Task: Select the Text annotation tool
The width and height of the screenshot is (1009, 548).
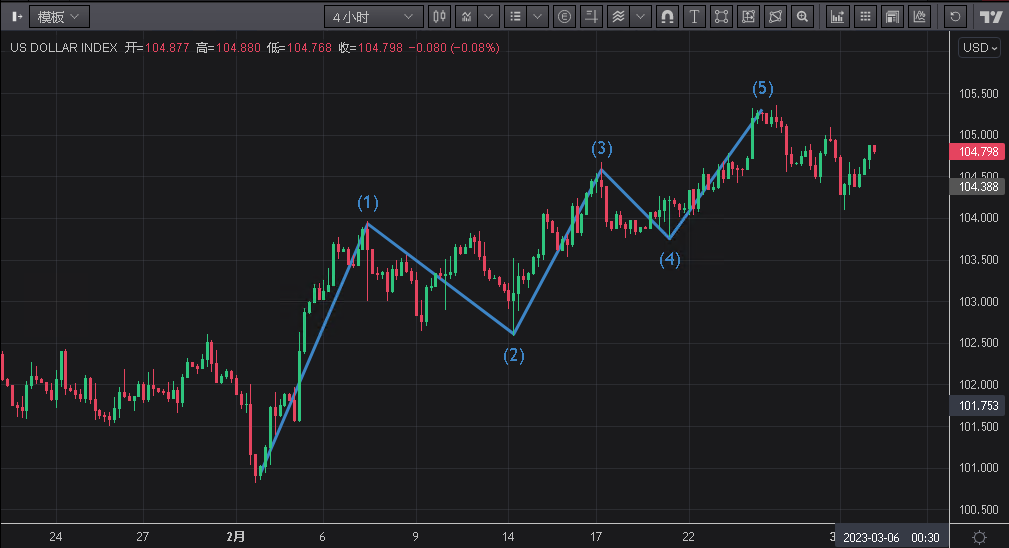Action: 694,17
